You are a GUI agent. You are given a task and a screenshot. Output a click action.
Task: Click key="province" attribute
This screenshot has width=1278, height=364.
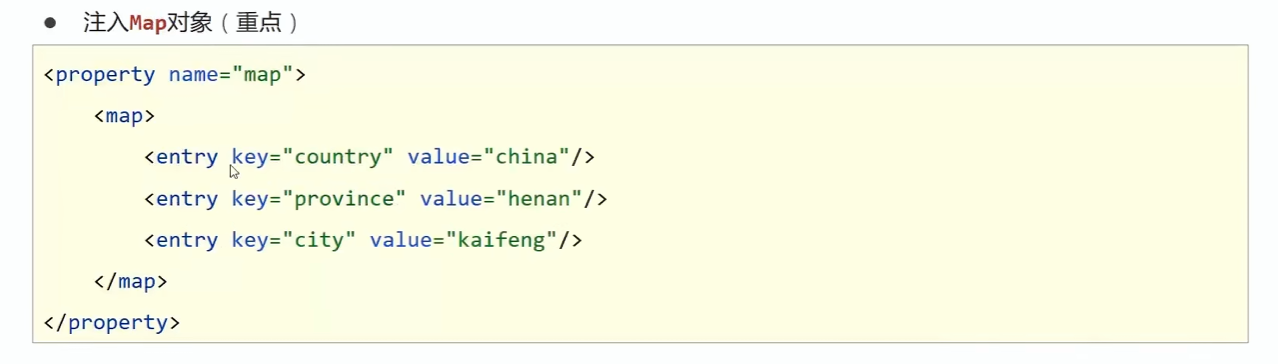pyautogui.click(x=319, y=199)
